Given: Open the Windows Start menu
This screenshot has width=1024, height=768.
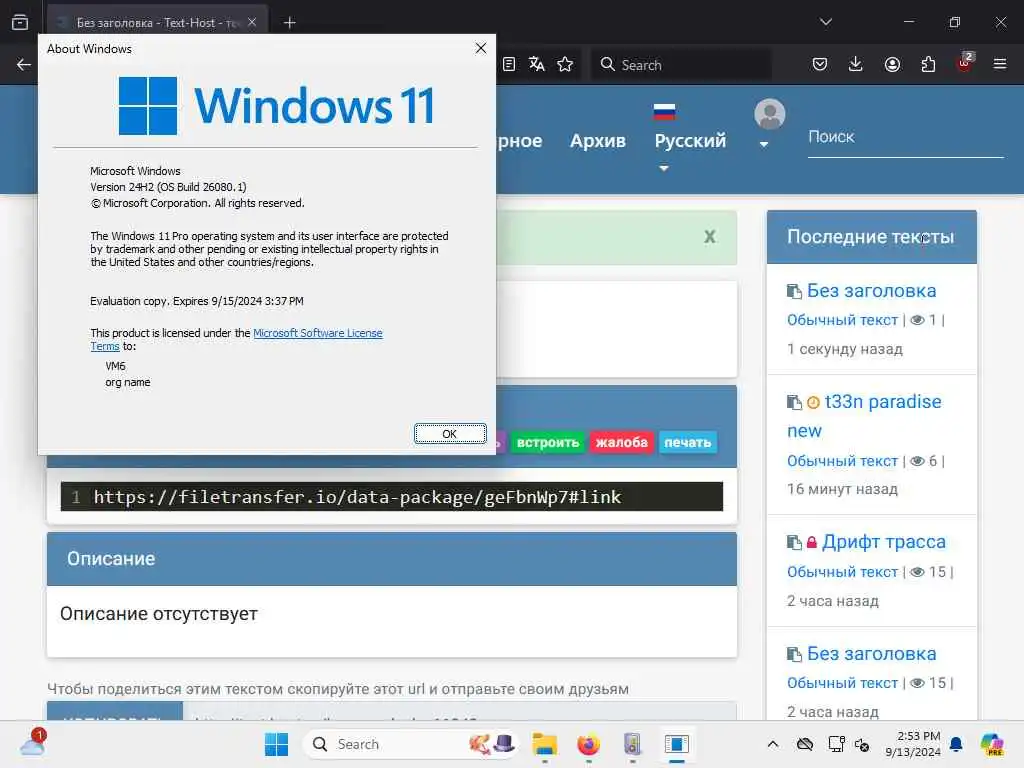Looking at the screenshot, I should tap(276, 744).
